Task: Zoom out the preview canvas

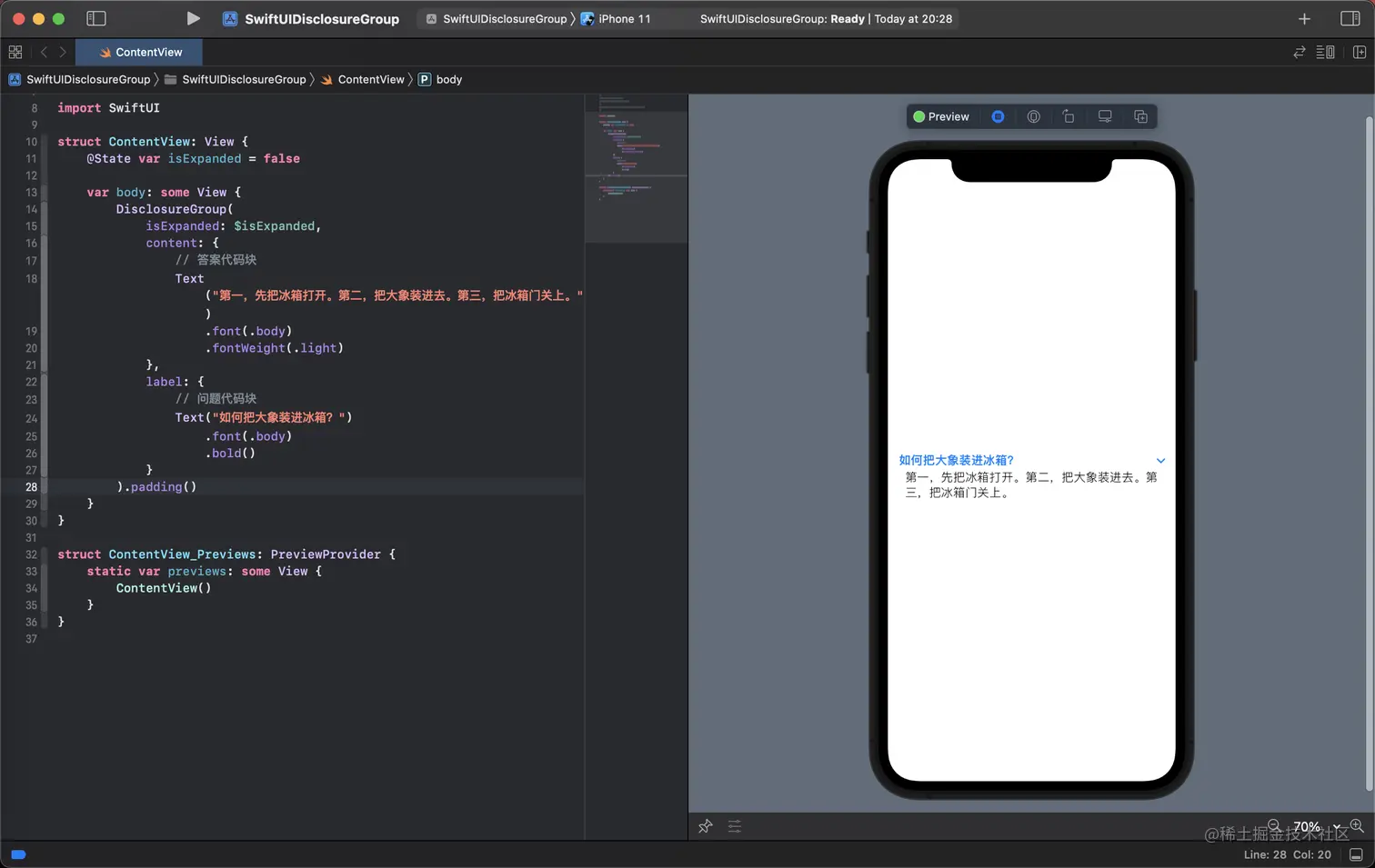Action: pyautogui.click(x=1274, y=825)
